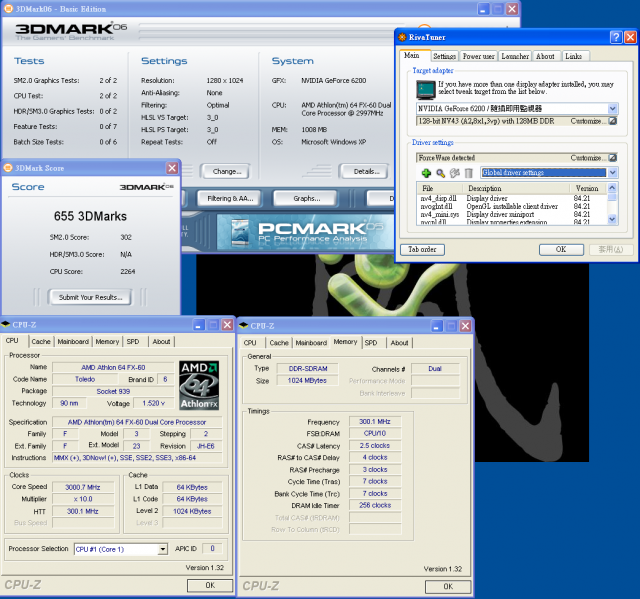
Task: Click the left CPU-Z window title icon
Action: point(6,324)
